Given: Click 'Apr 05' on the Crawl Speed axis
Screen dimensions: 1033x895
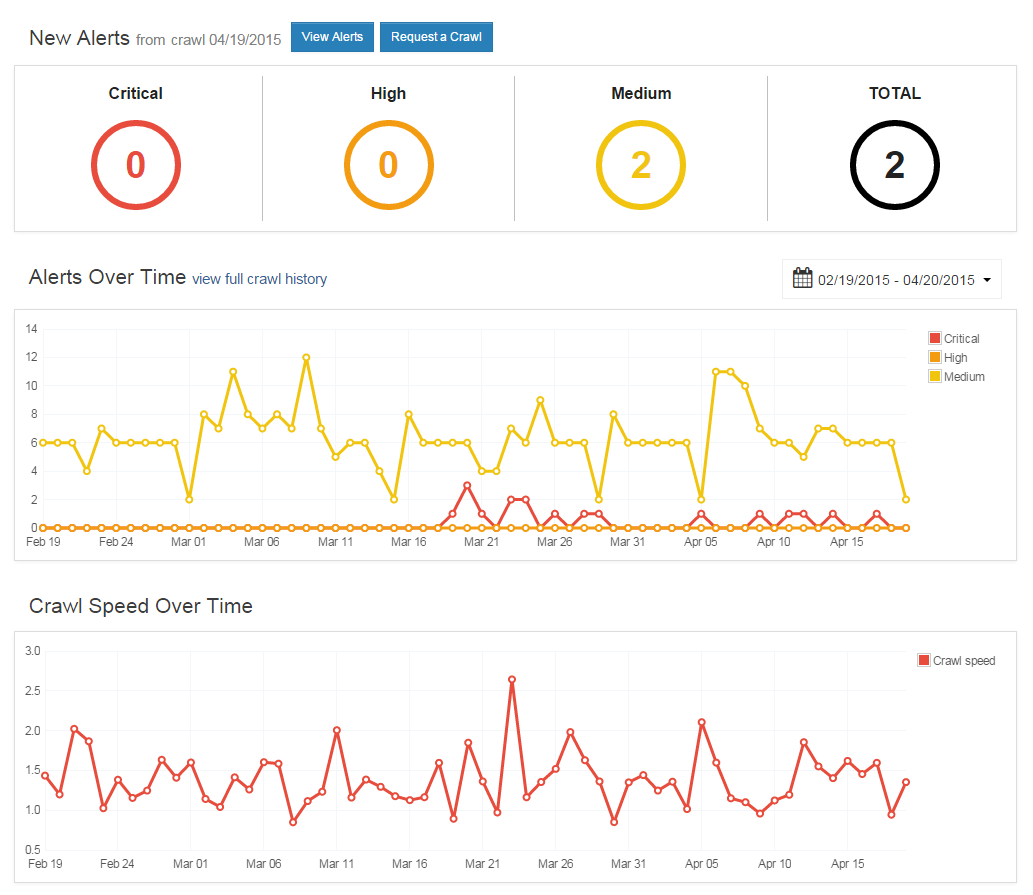Looking at the screenshot, I should point(702,864).
